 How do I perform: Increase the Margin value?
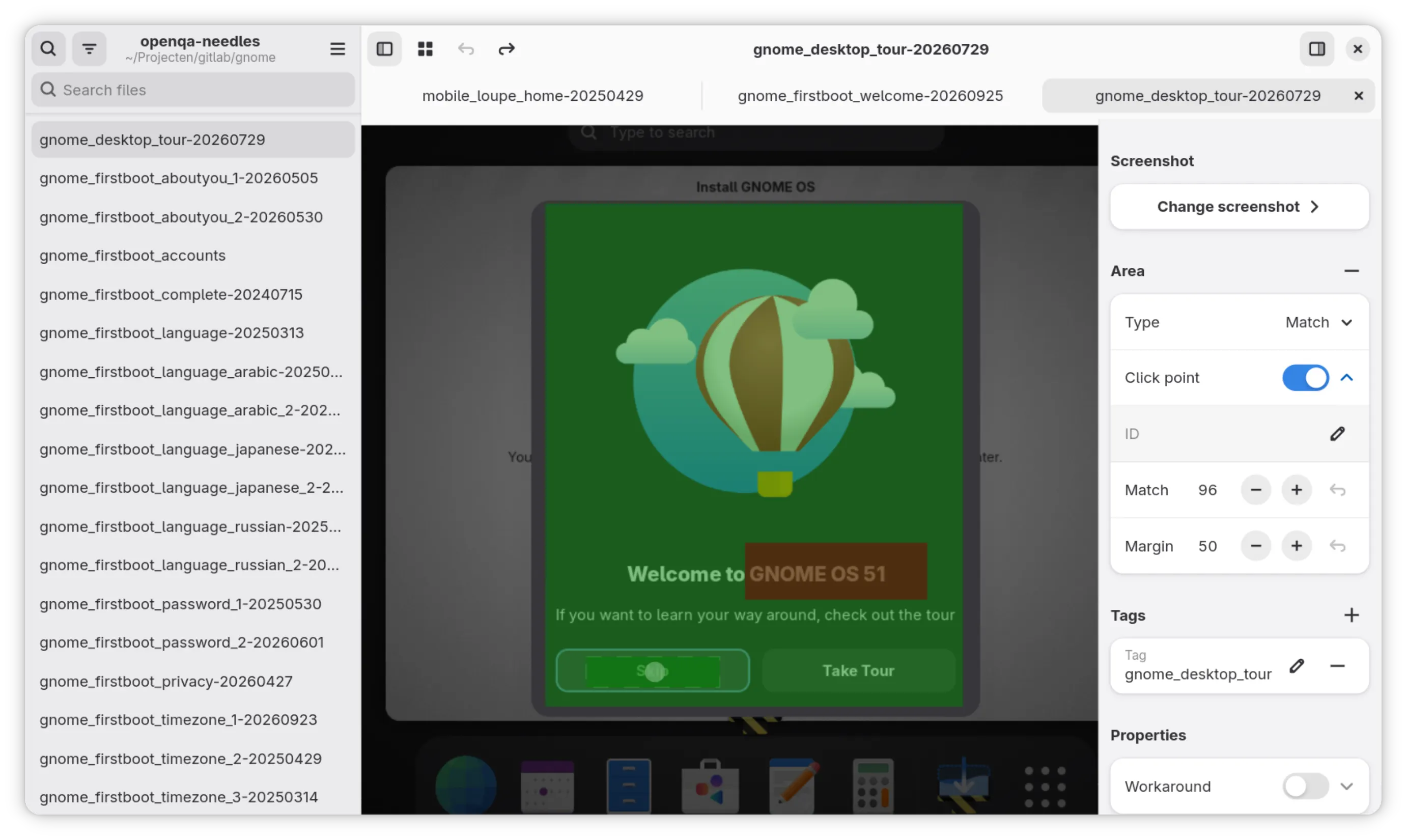pyautogui.click(x=1296, y=546)
